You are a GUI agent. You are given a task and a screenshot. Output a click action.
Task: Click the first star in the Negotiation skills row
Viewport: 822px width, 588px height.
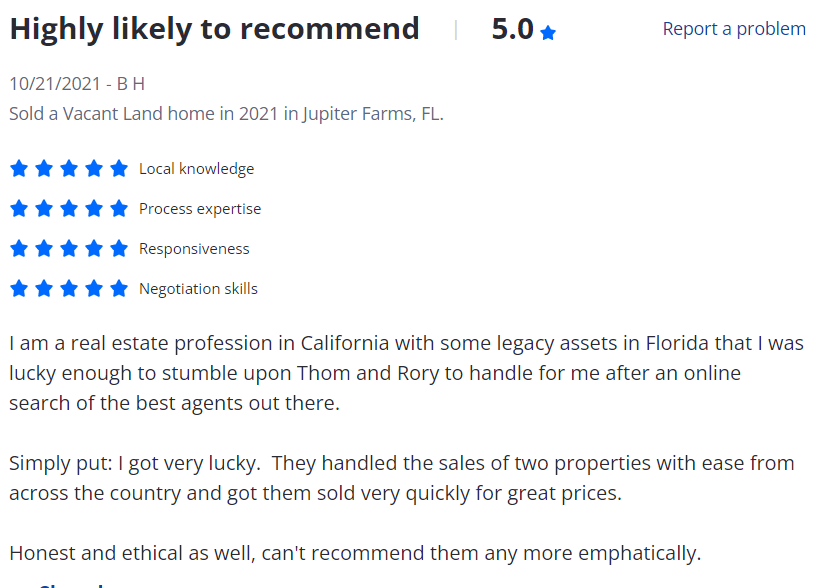(19, 288)
